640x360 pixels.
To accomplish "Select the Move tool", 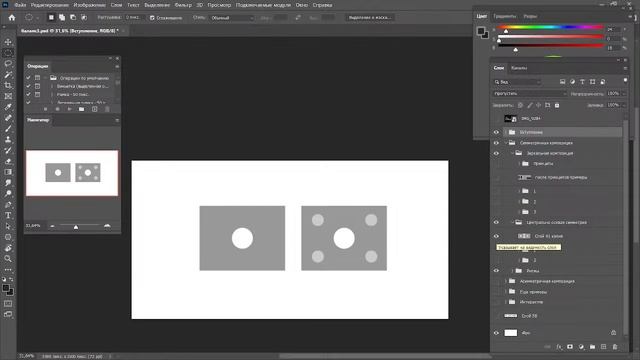I will tap(8, 42).
